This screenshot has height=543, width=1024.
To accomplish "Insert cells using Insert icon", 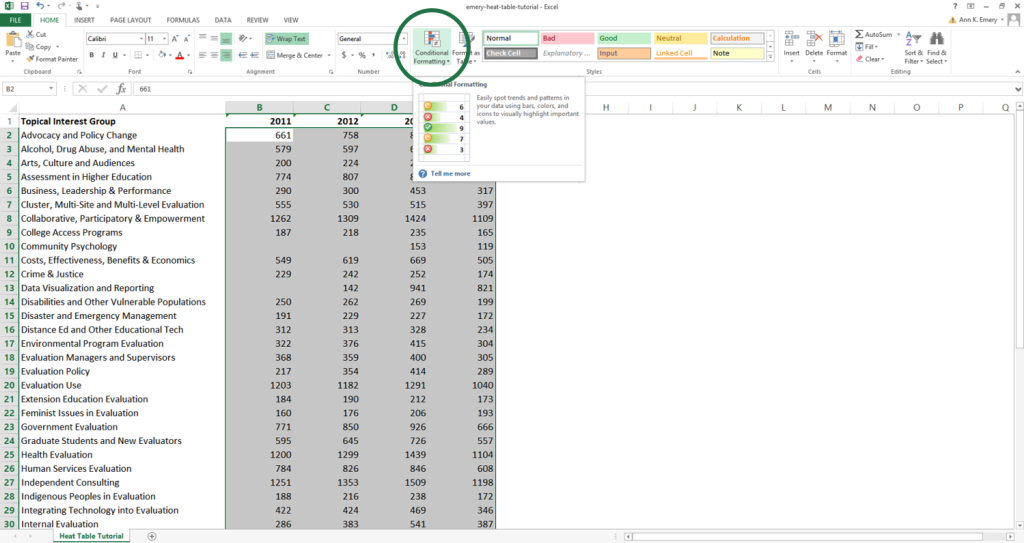I will click(792, 41).
